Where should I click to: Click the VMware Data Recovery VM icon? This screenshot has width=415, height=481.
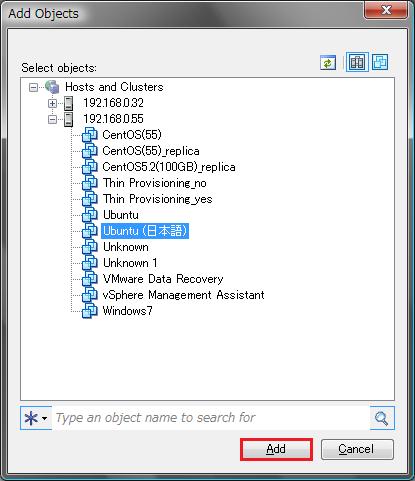pyautogui.click(x=90, y=279)
